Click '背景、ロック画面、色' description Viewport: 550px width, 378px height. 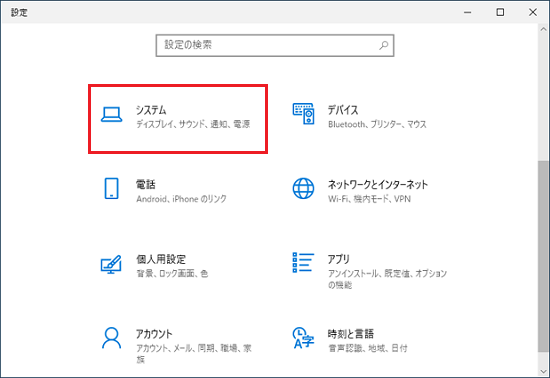pos(172,274)
